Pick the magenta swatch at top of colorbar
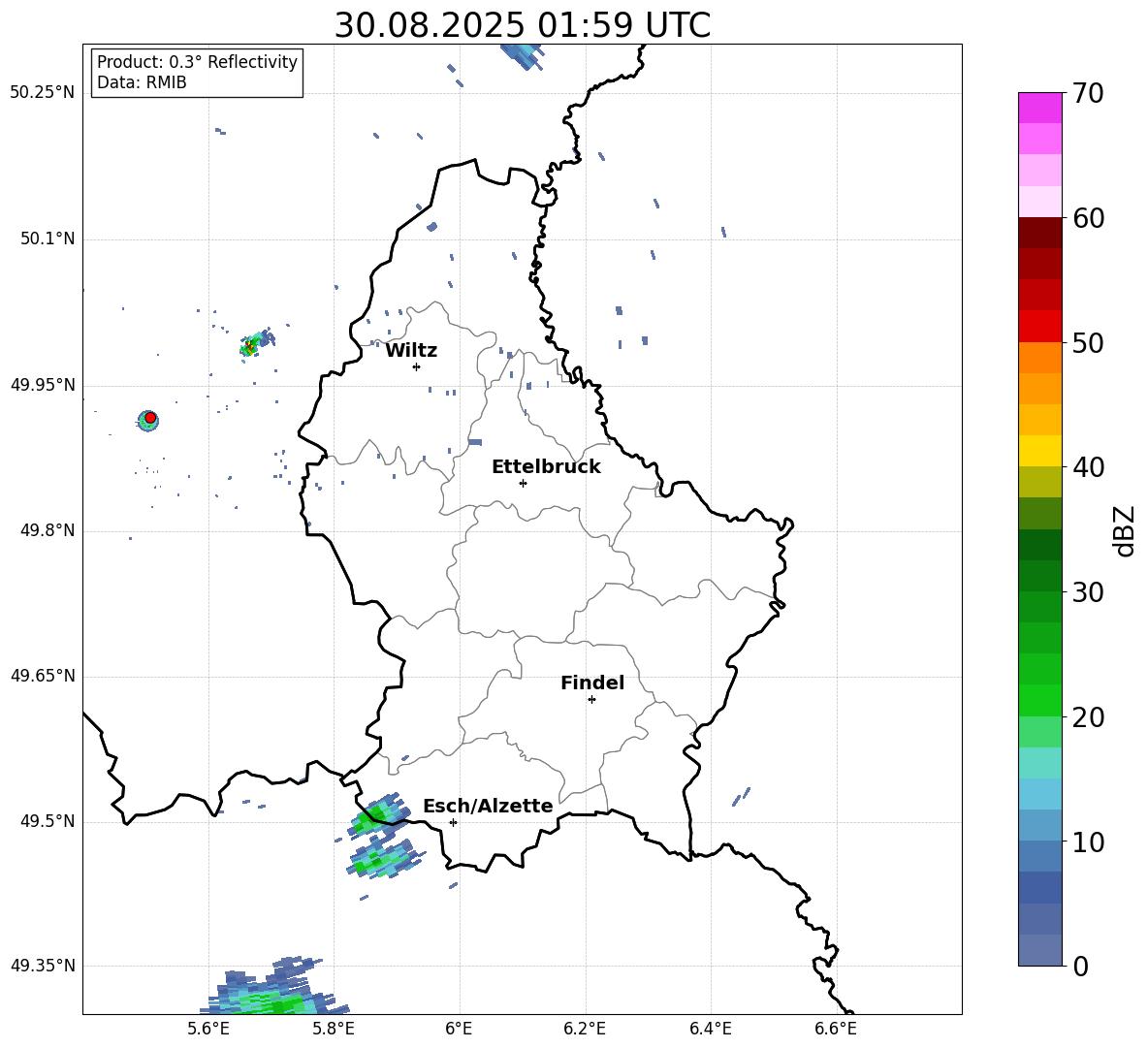Screen dimensions: 1148x1048 [1039, 108]
